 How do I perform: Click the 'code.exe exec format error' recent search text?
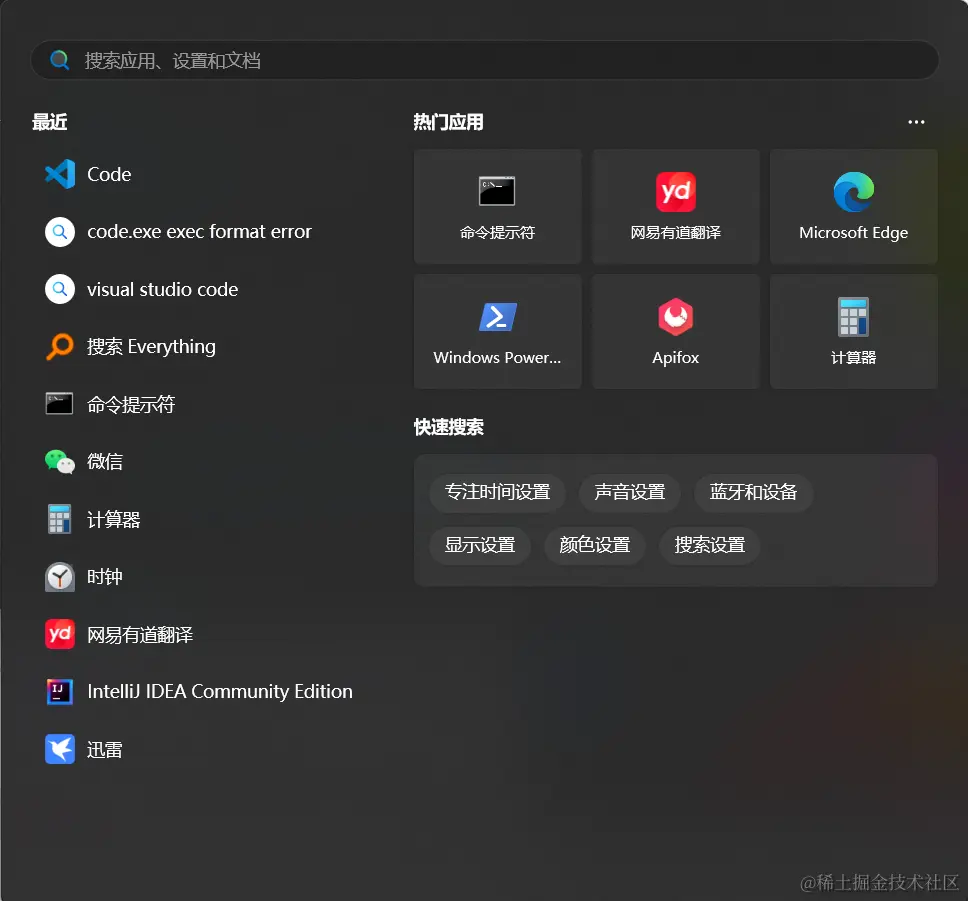point(199,232)
